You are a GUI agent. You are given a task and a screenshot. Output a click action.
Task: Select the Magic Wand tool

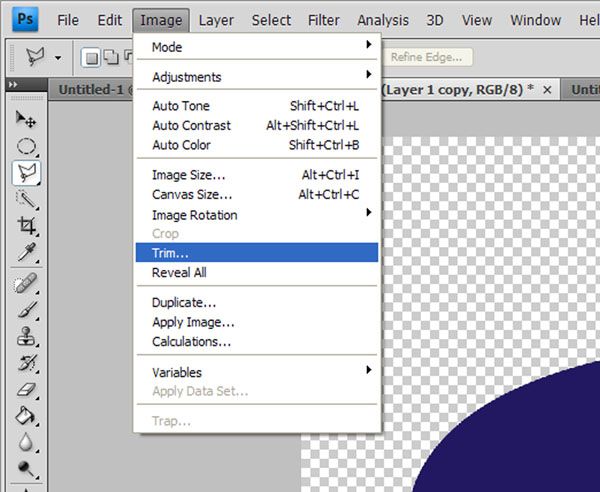tap(26, 199)
